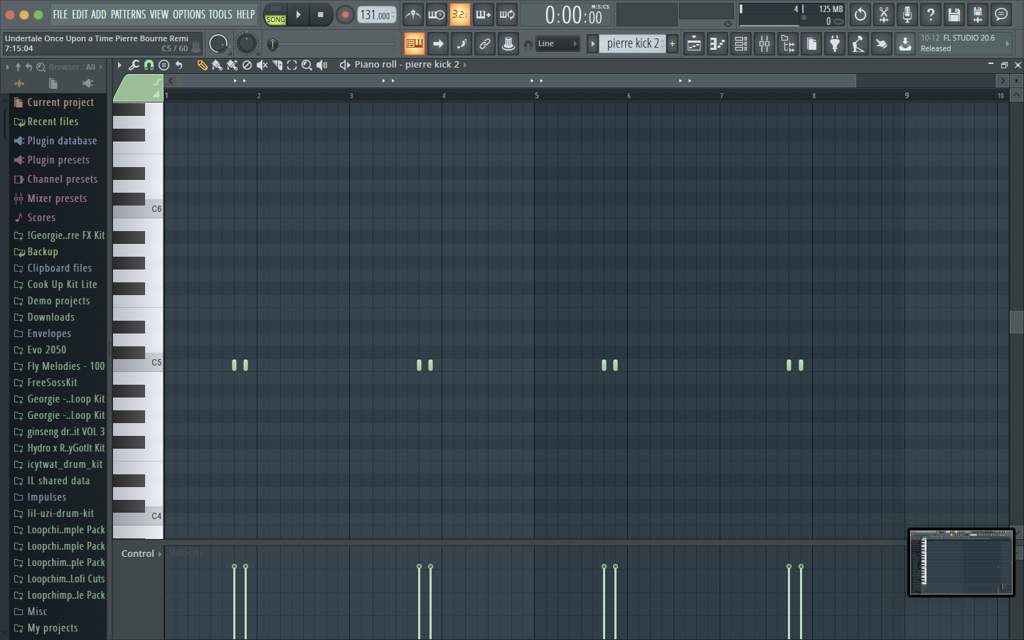Toggle the metronome button
The height and width of the screenshot is (640, 1024).
[x=413, y=14]
